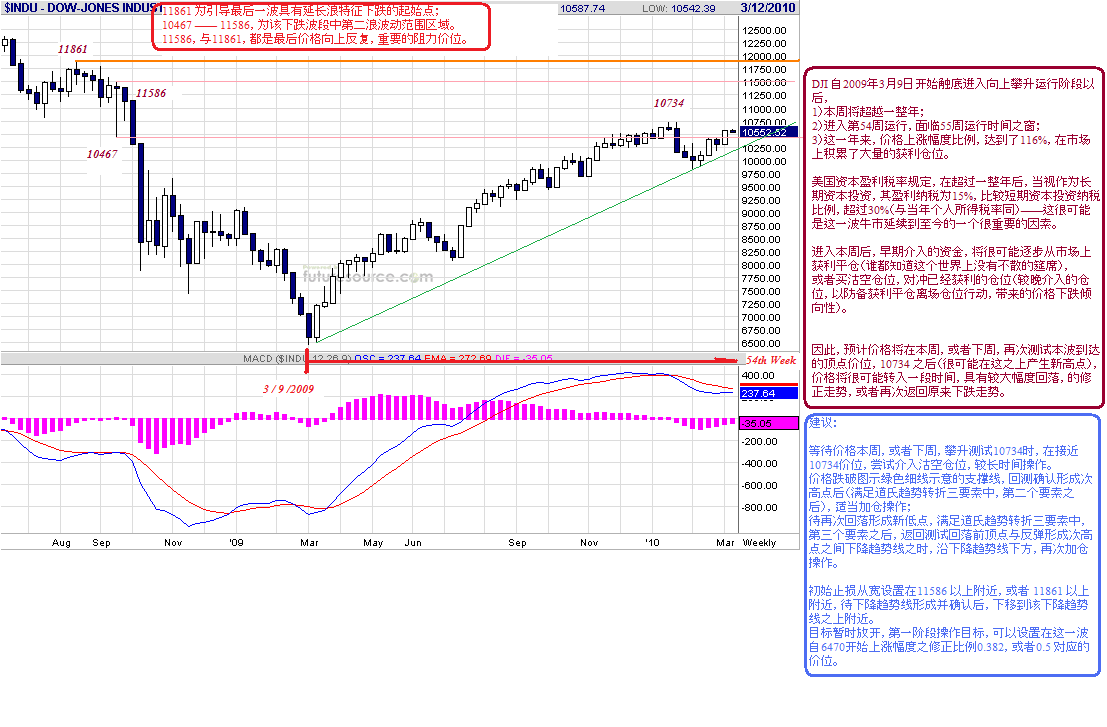Viewport: 1107px width, 727px height.
Task: Click the MACD ($INDU indicator header label
Action: tap(274, 359)
